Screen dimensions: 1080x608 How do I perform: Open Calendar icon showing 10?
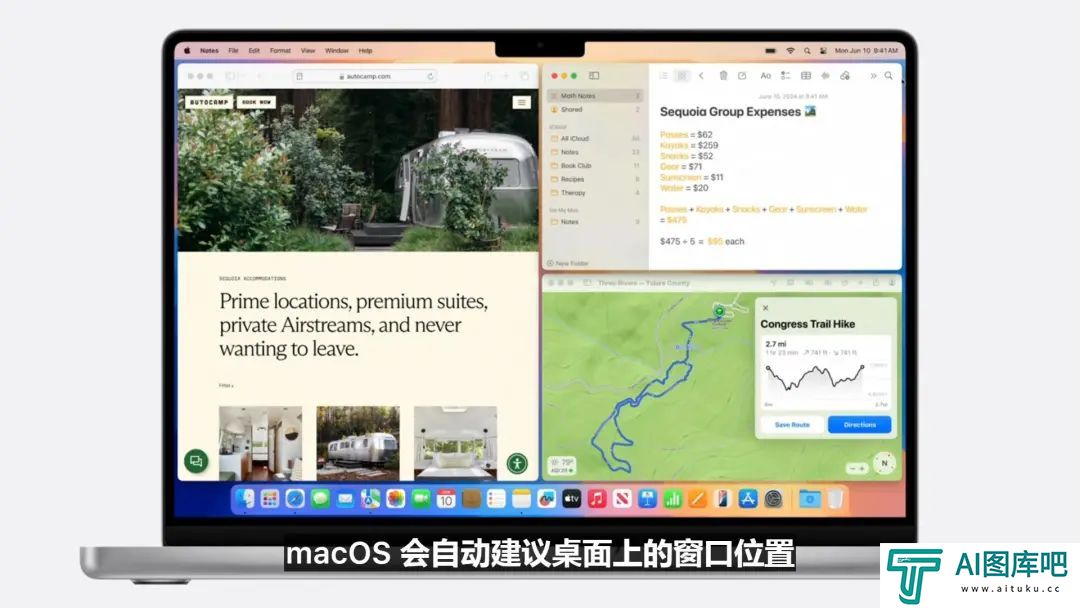[x=446, y=499]
